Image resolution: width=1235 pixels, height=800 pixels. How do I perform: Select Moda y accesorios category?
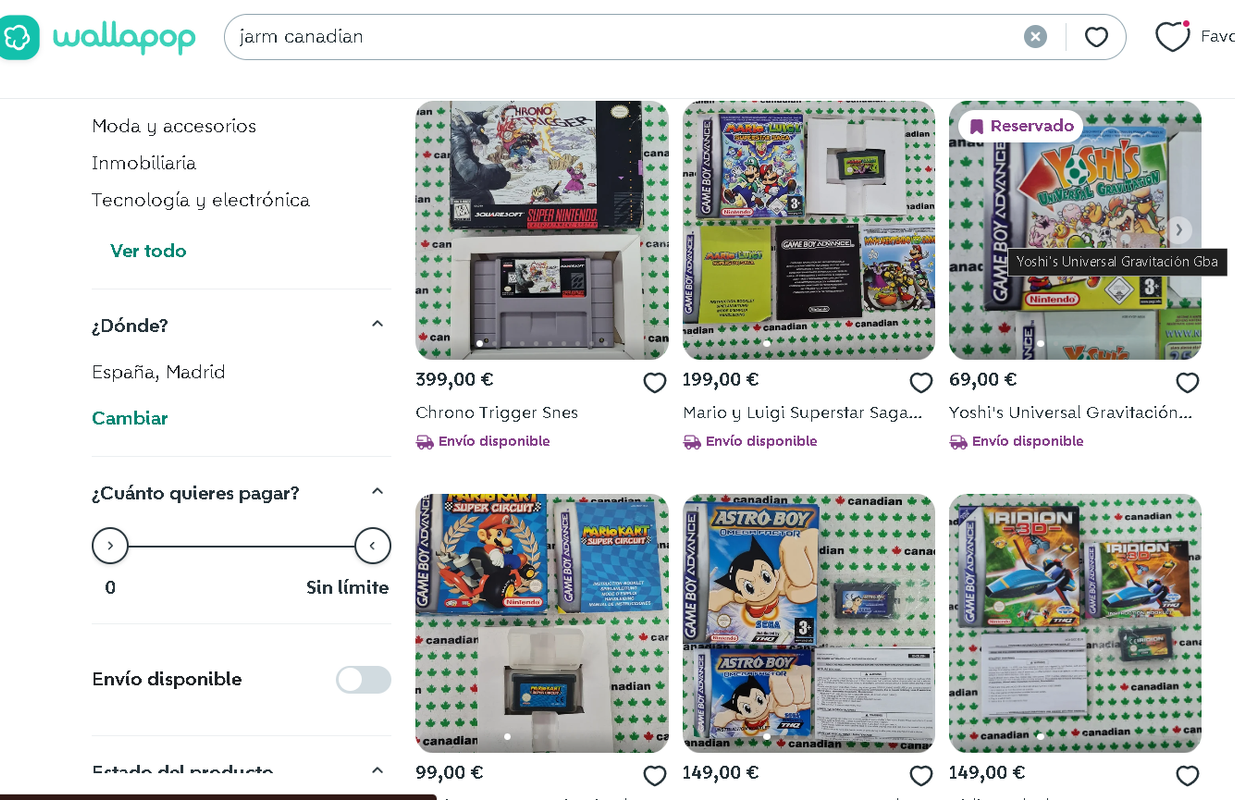click(174, 126)
